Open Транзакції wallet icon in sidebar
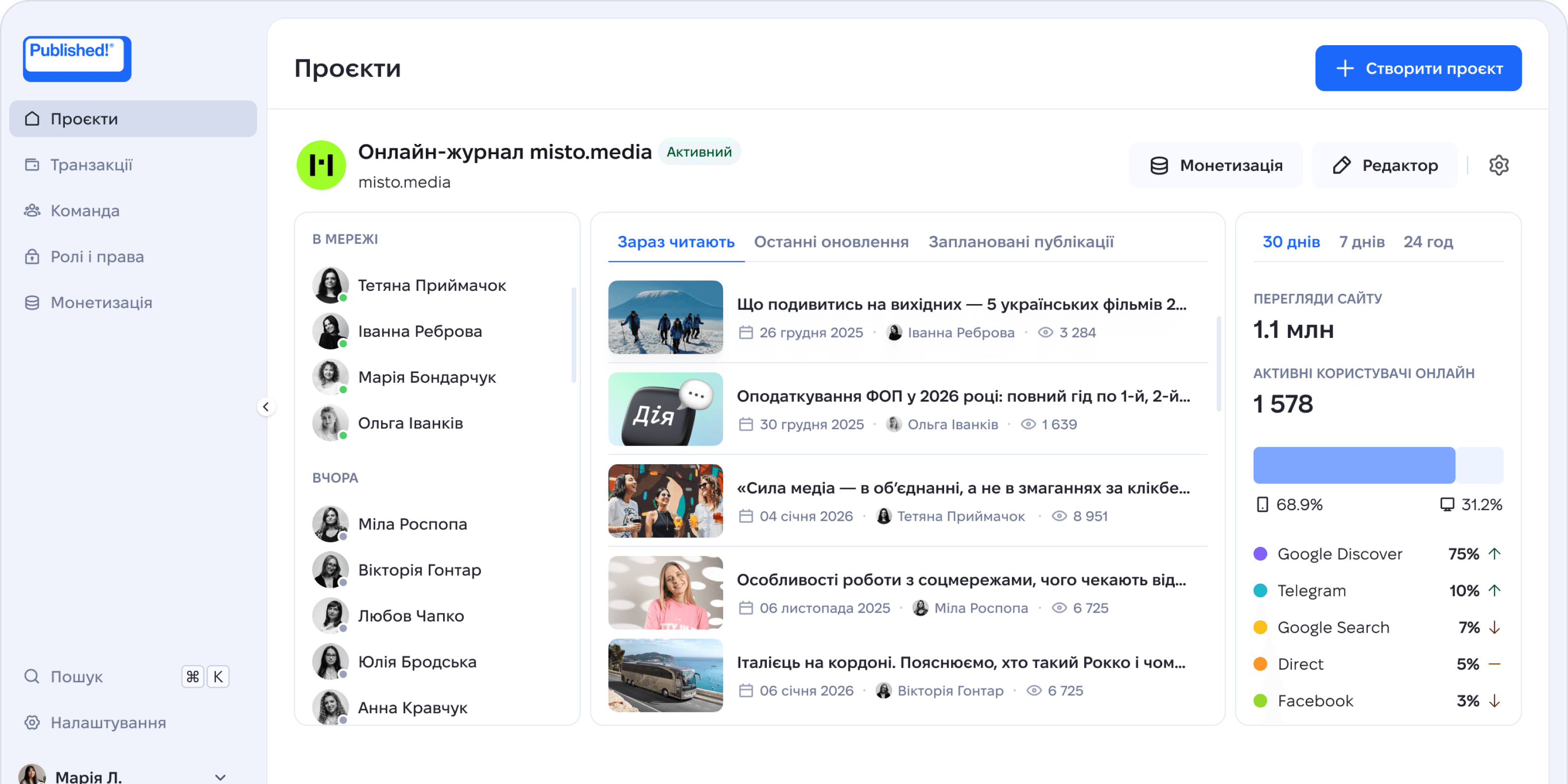1568x784 pixels. tap(31, 165)
